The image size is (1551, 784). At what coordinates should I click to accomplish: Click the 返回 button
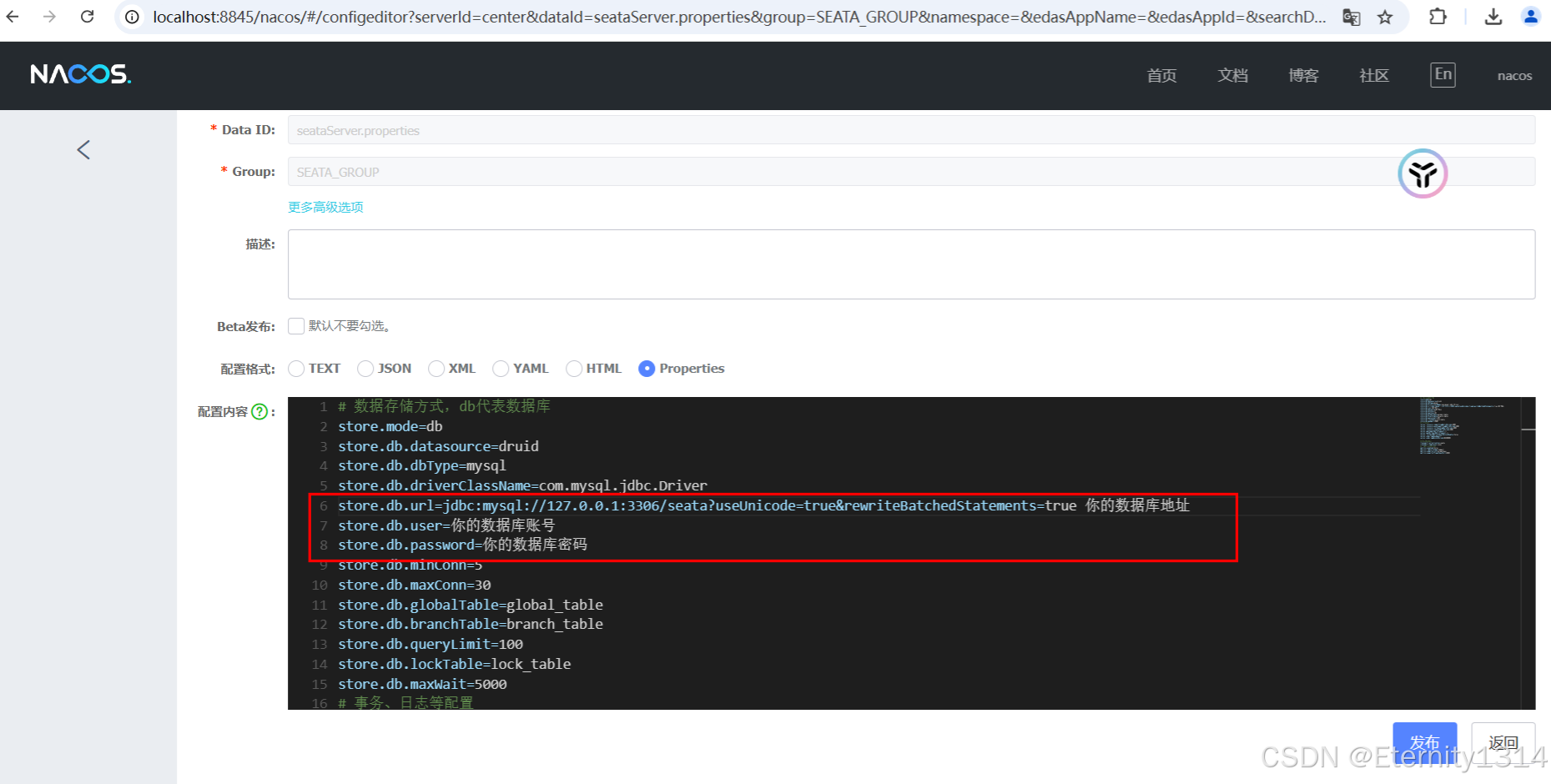tap(1503, 742)
